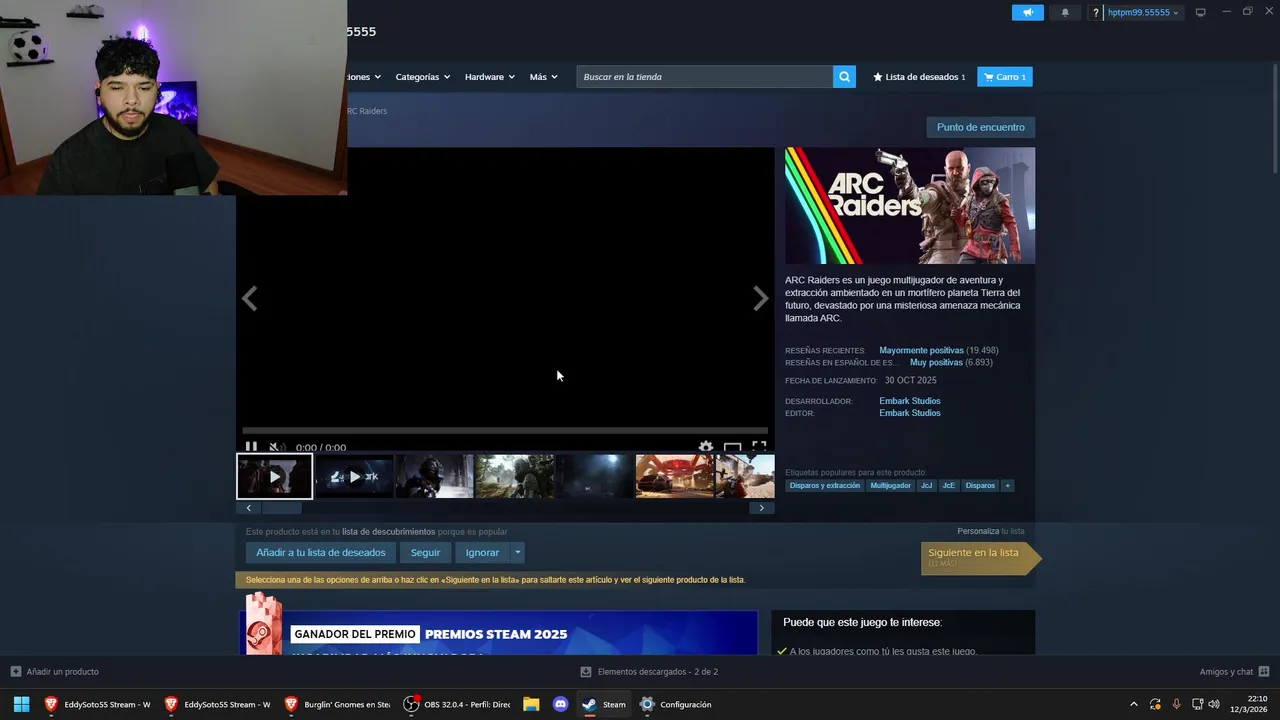Expand the Categorías menu
1280x720 pixels.
[422, 77]
